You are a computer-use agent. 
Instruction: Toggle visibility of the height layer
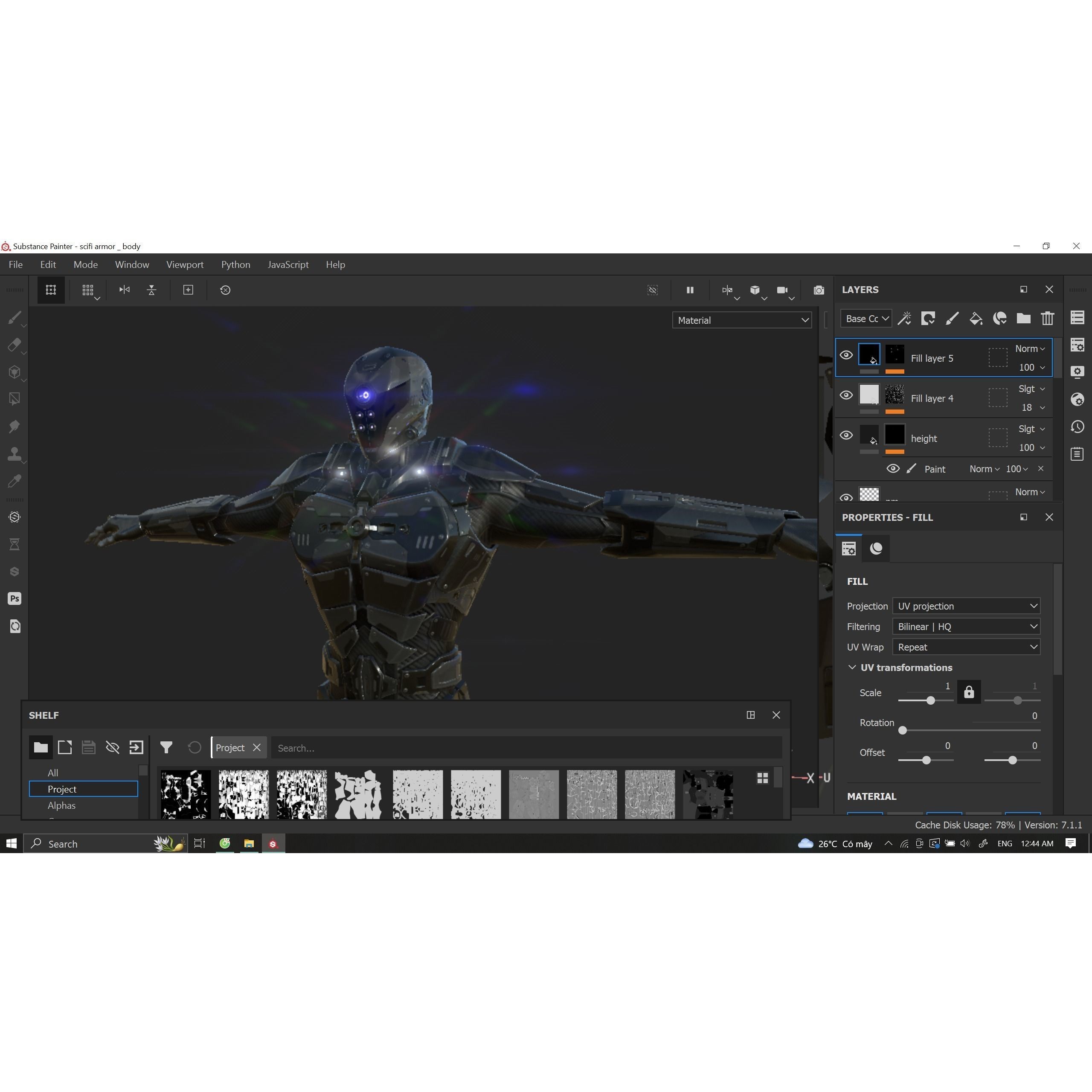click(x=846, y=435)
